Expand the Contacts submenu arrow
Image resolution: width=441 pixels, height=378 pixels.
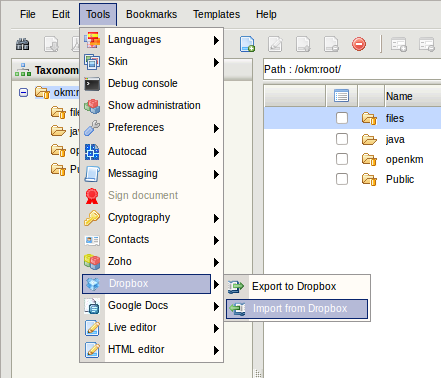pyautogui.click(x=216, y=240)
